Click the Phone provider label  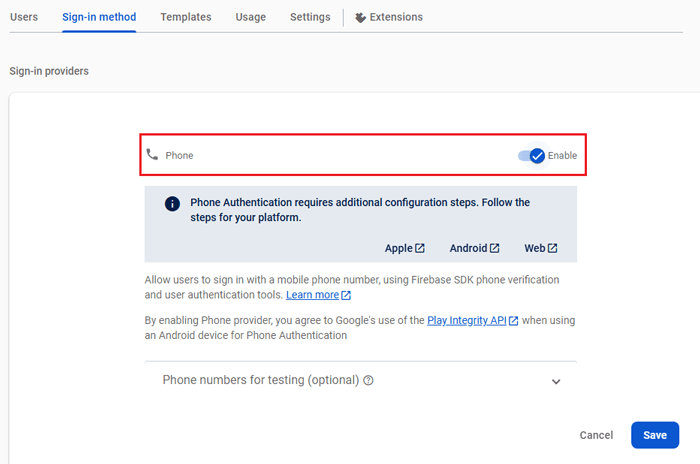(x=179, y=155)
